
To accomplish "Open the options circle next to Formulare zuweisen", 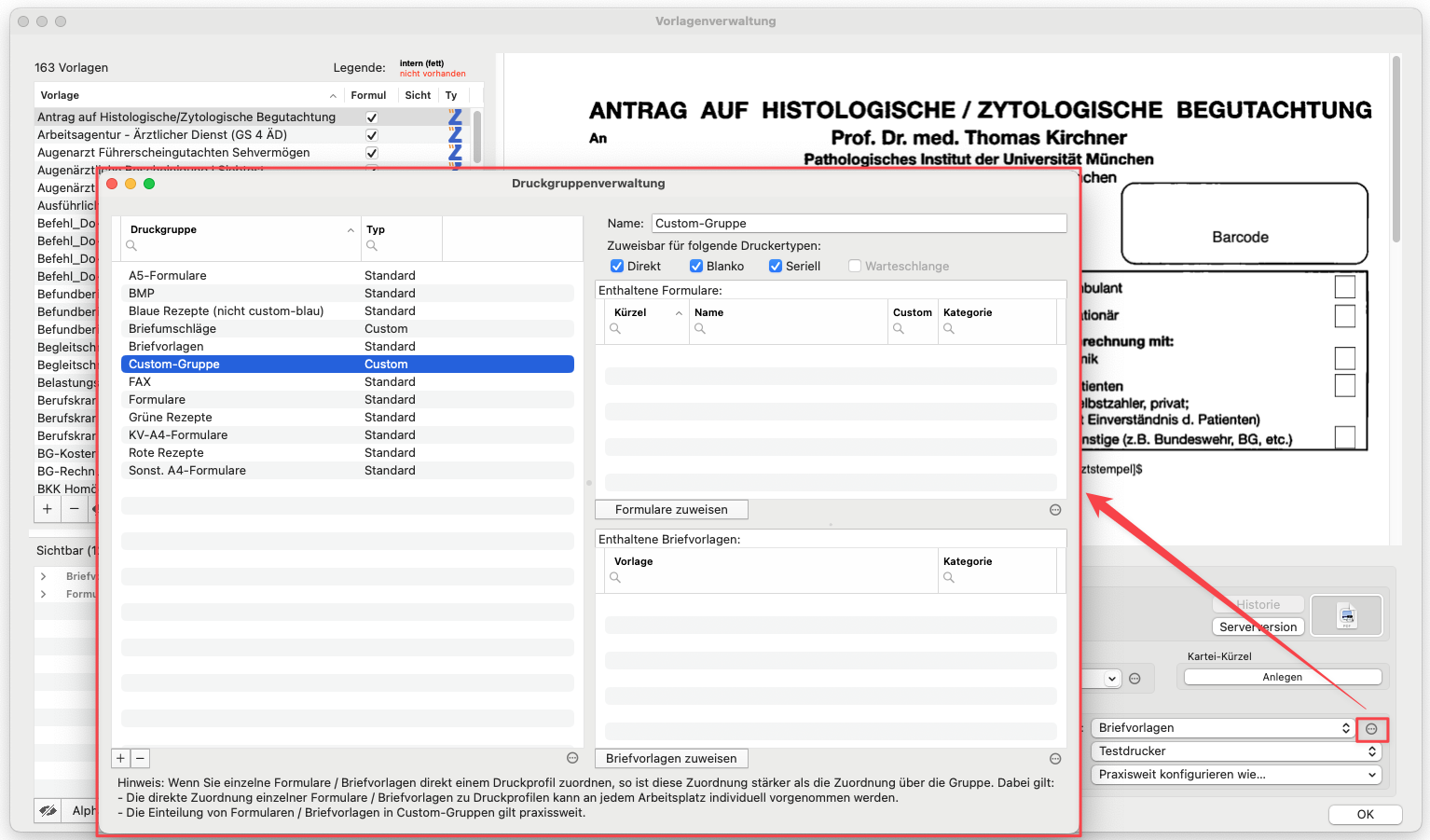I will point(1055,510).
